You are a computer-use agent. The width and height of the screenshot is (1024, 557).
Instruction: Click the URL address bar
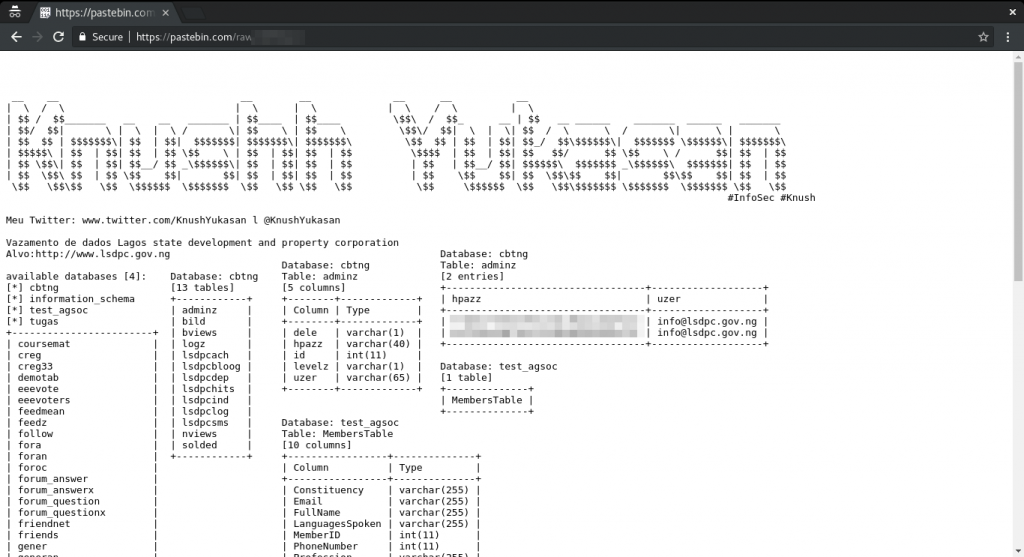(522, 37)
